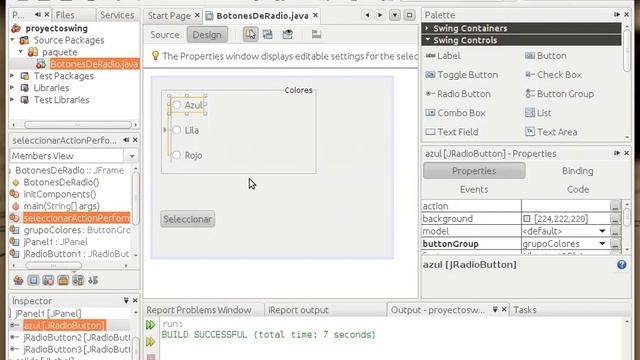Open model property dropdown arrow
The image size is (640, 360).
602,231
